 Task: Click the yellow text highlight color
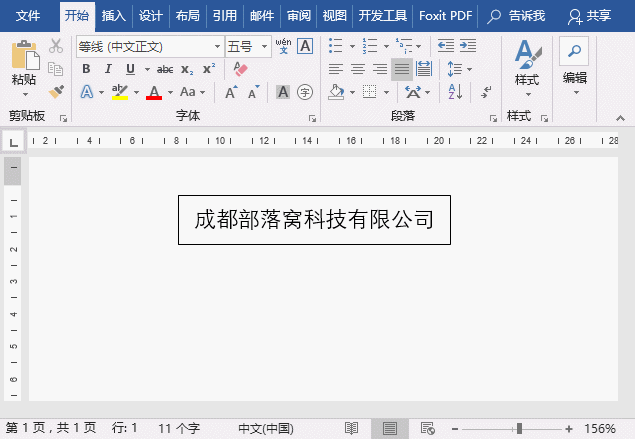coord(119,92)
